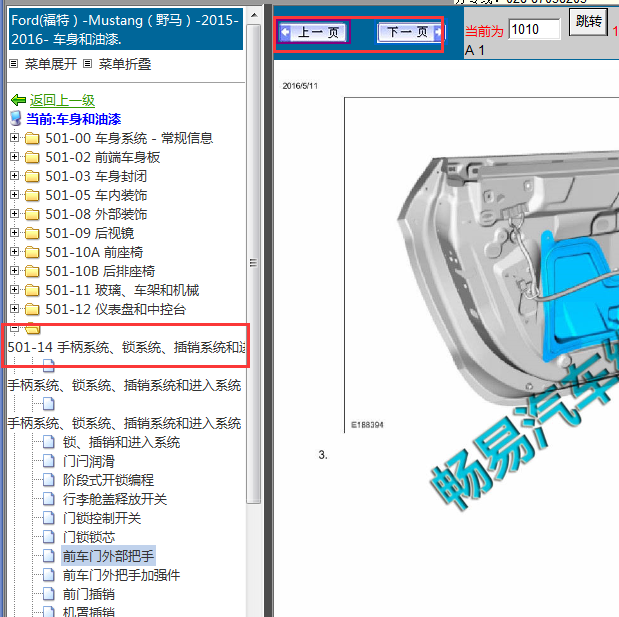Collapse all menus with 菜单折叠
Screen dimensions: 619x617
coord(125,64)
